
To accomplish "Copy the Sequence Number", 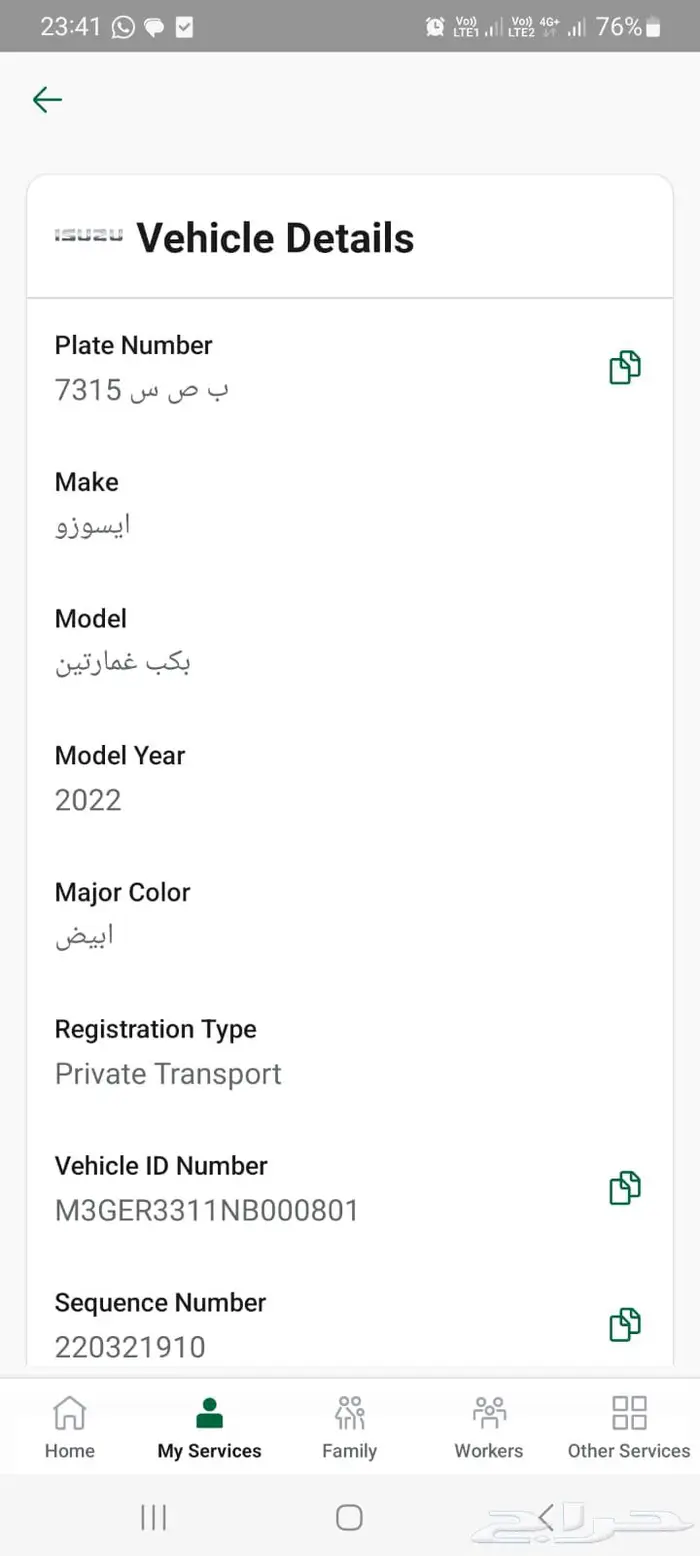I will pyautogui.click(x=625, y=1324).
